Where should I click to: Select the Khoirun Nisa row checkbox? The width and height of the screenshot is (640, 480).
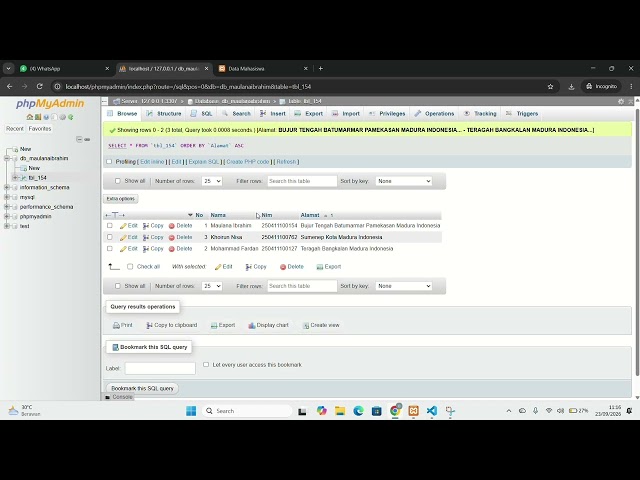pos(110,237)
